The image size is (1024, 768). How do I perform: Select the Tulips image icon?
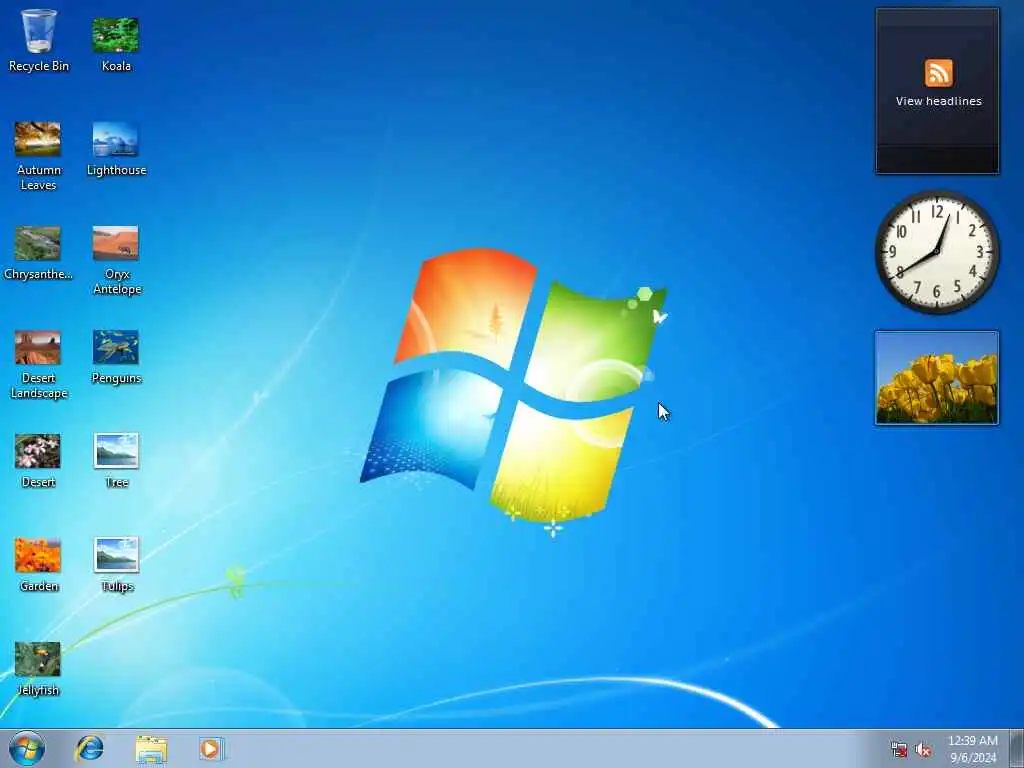(116, 564)
